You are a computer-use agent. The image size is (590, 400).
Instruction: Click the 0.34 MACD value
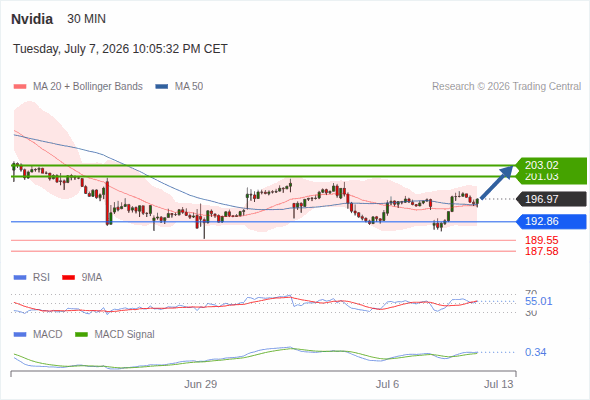535,353
